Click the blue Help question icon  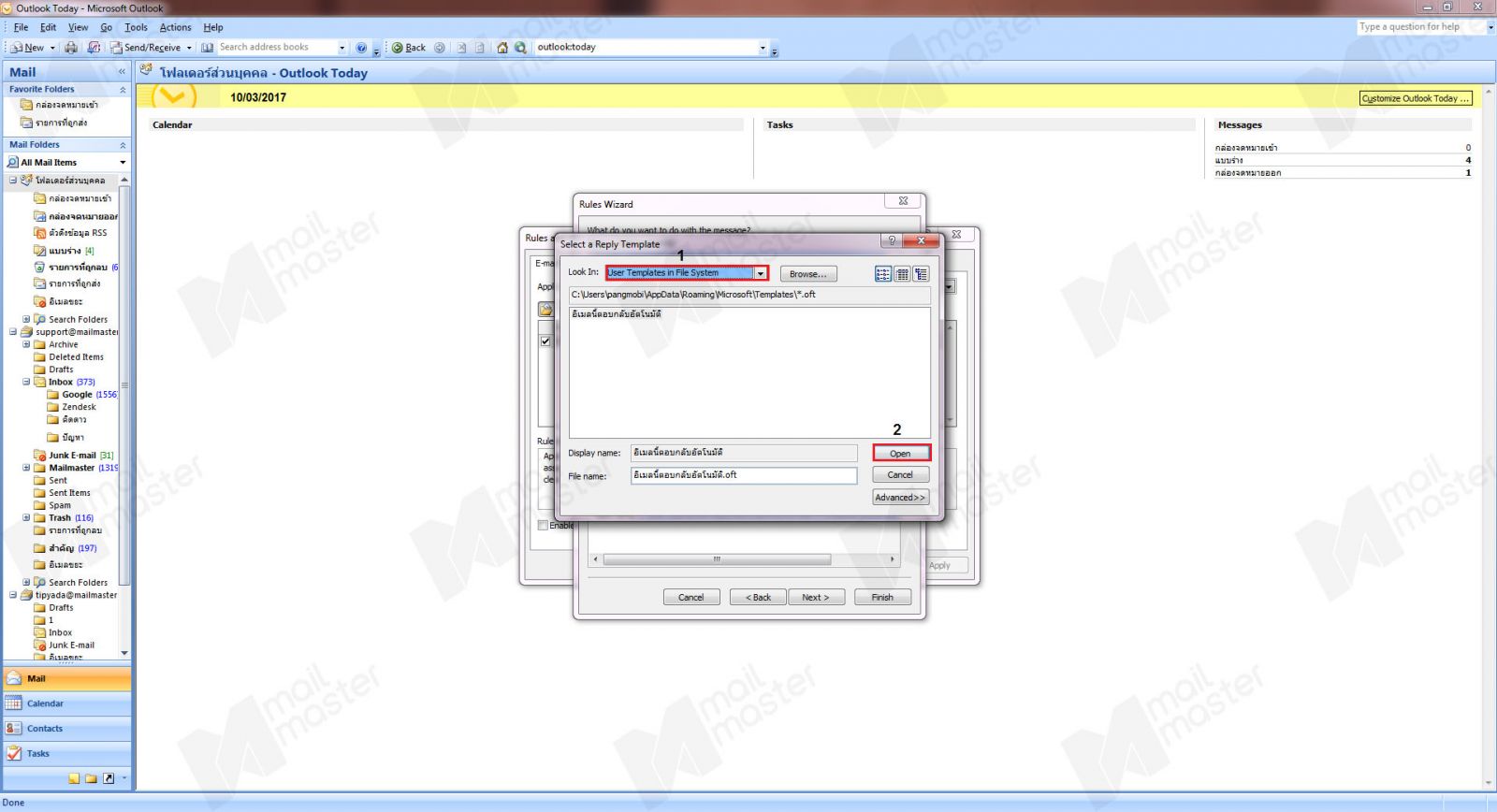tap(362, 47)
